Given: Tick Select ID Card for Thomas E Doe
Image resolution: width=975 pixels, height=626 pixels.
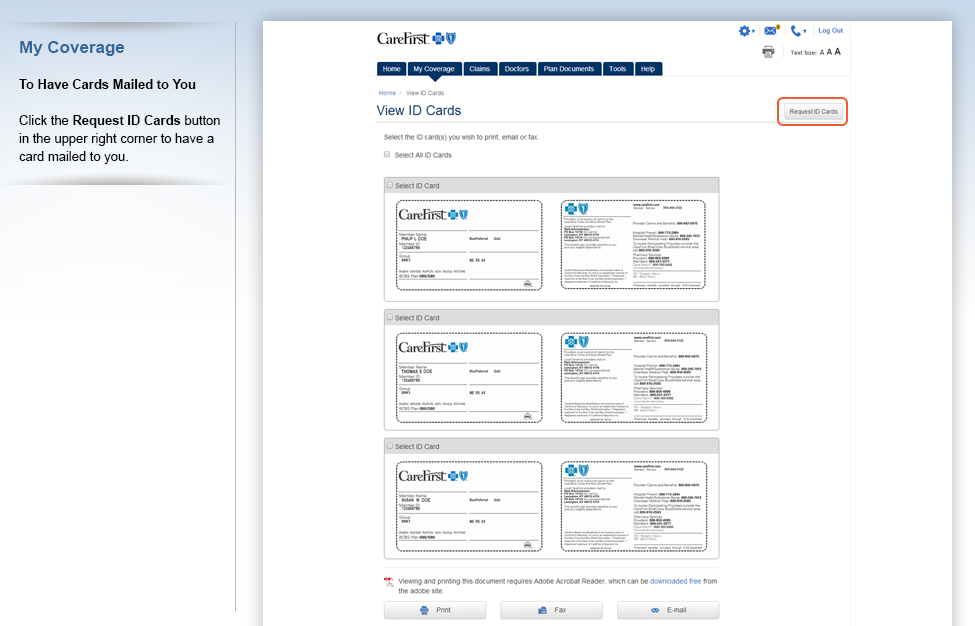Looking at the screenshot, I should coord(390,317).
